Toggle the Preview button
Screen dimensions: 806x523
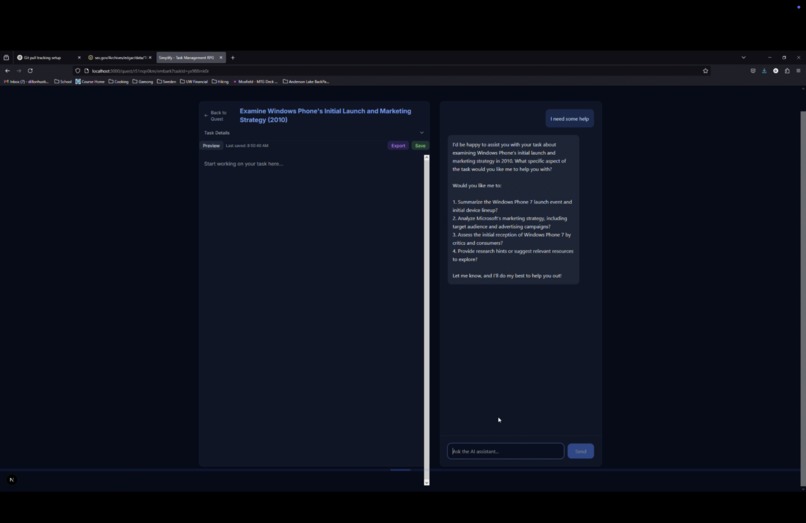tap(211, 146)
